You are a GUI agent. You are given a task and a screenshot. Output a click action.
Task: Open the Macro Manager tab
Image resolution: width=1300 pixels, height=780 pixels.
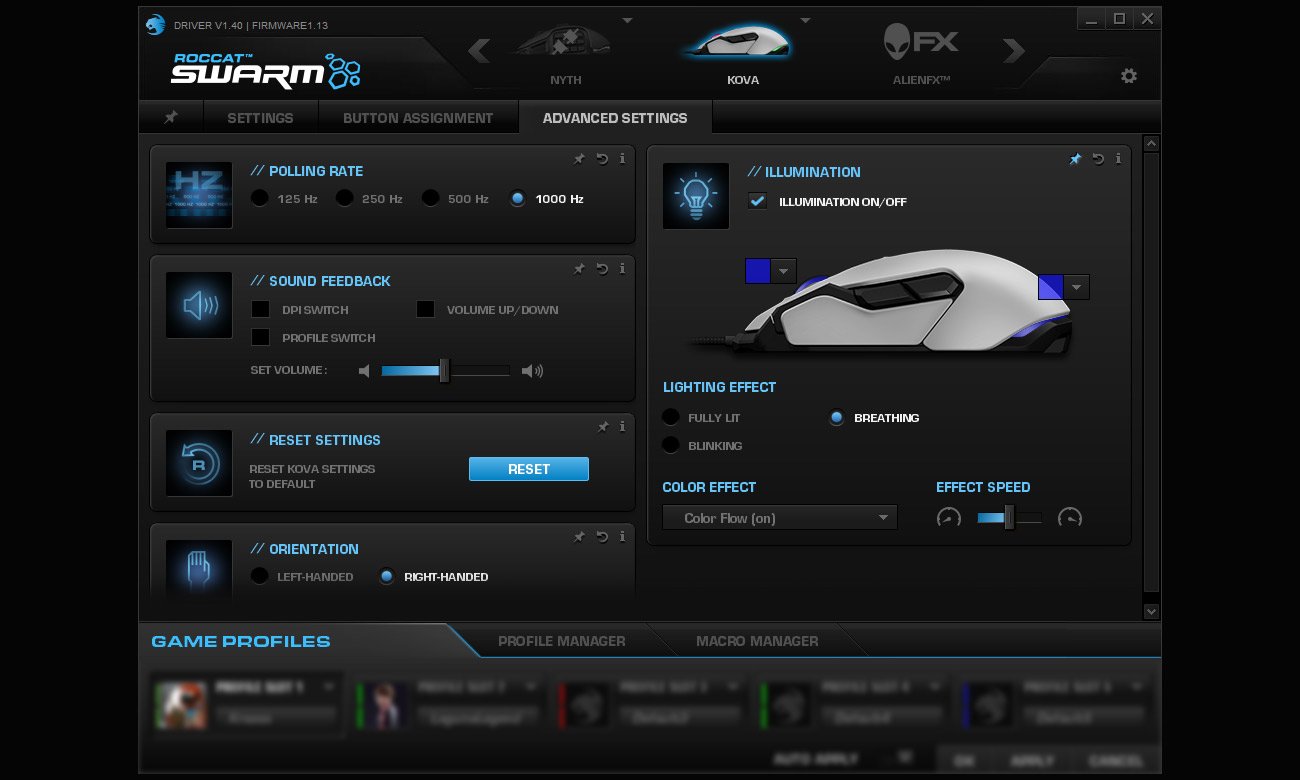[757, 641]
